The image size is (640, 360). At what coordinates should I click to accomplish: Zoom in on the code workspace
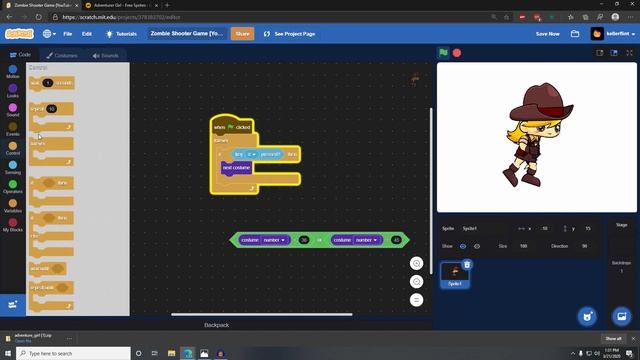pyautogui.click(x=416, y=263)
